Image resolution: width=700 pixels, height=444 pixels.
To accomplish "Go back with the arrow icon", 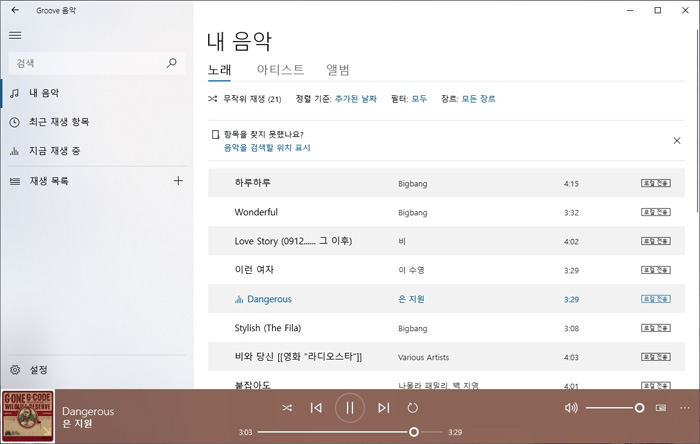I will [x=15, y=10].
